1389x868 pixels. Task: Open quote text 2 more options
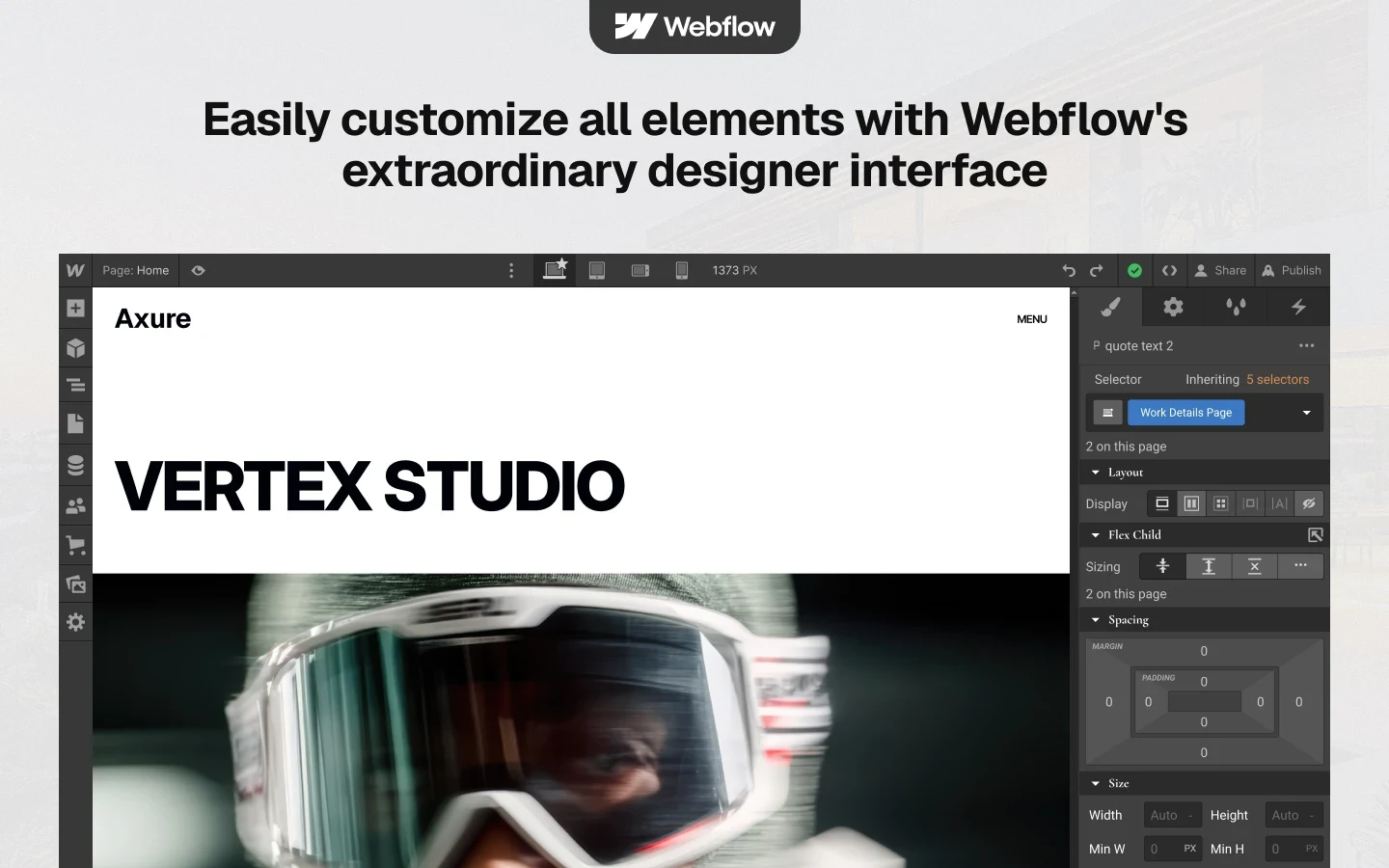1306,345
